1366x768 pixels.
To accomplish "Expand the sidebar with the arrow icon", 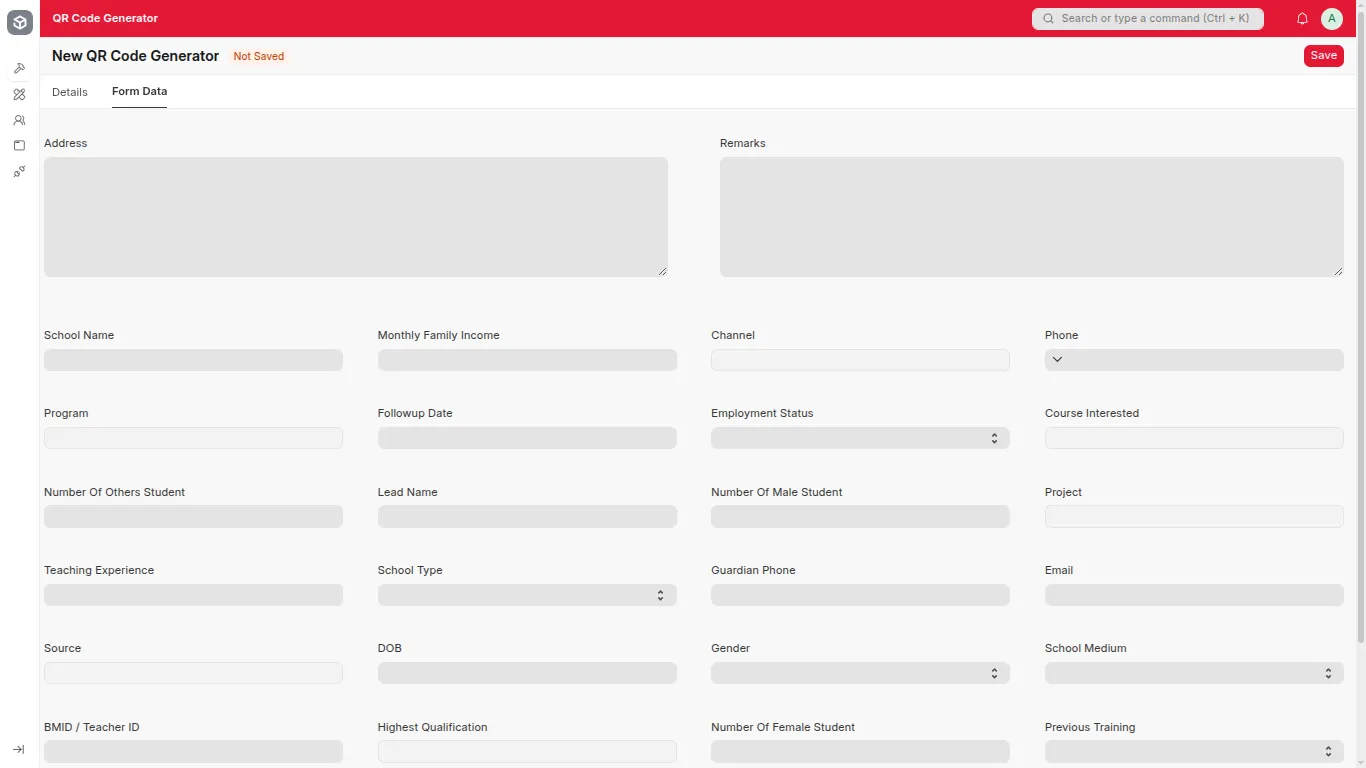I will 19,750.
